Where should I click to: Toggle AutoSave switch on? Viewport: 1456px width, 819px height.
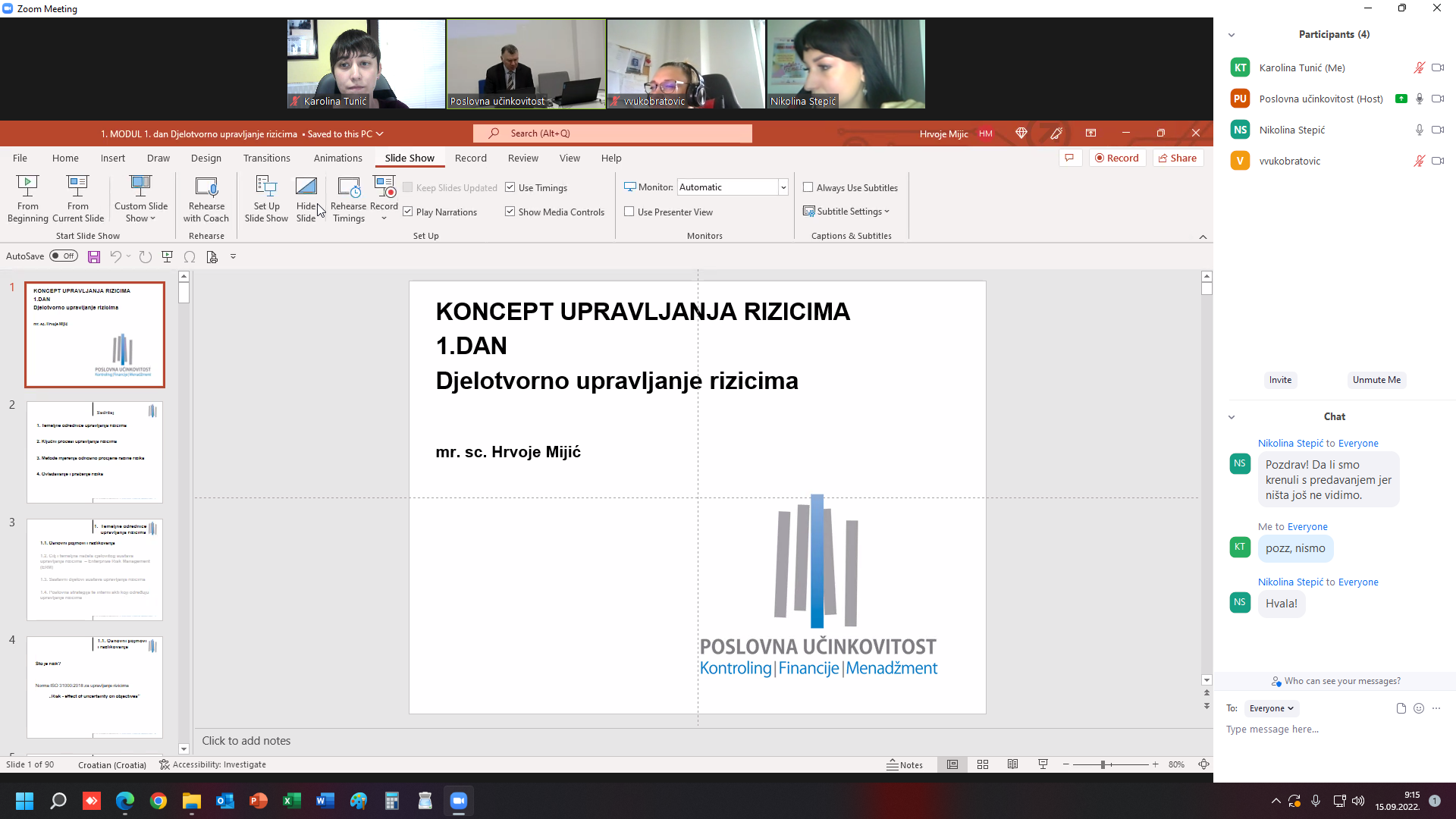click(x=64, y=256)
